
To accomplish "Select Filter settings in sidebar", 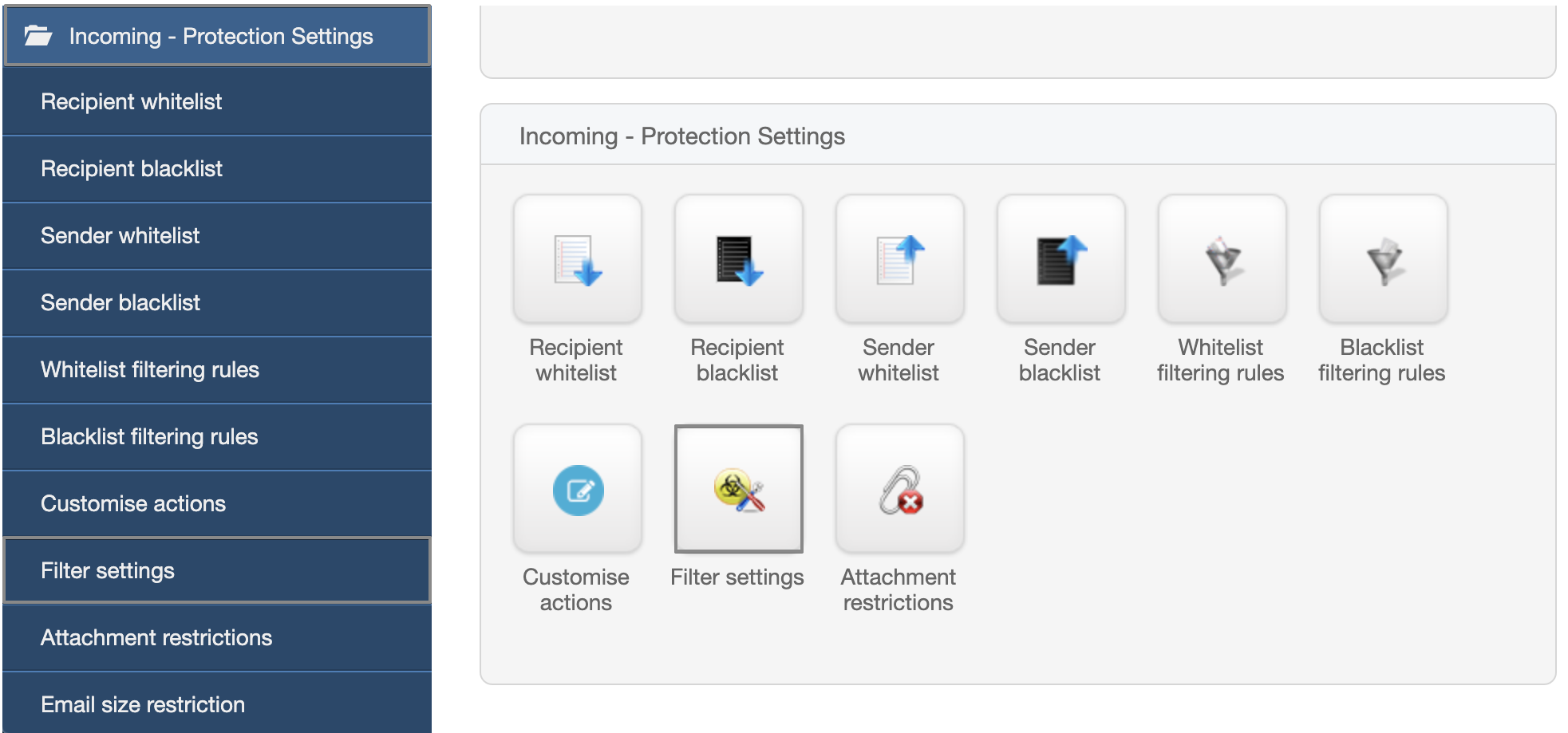I will 217,570.
